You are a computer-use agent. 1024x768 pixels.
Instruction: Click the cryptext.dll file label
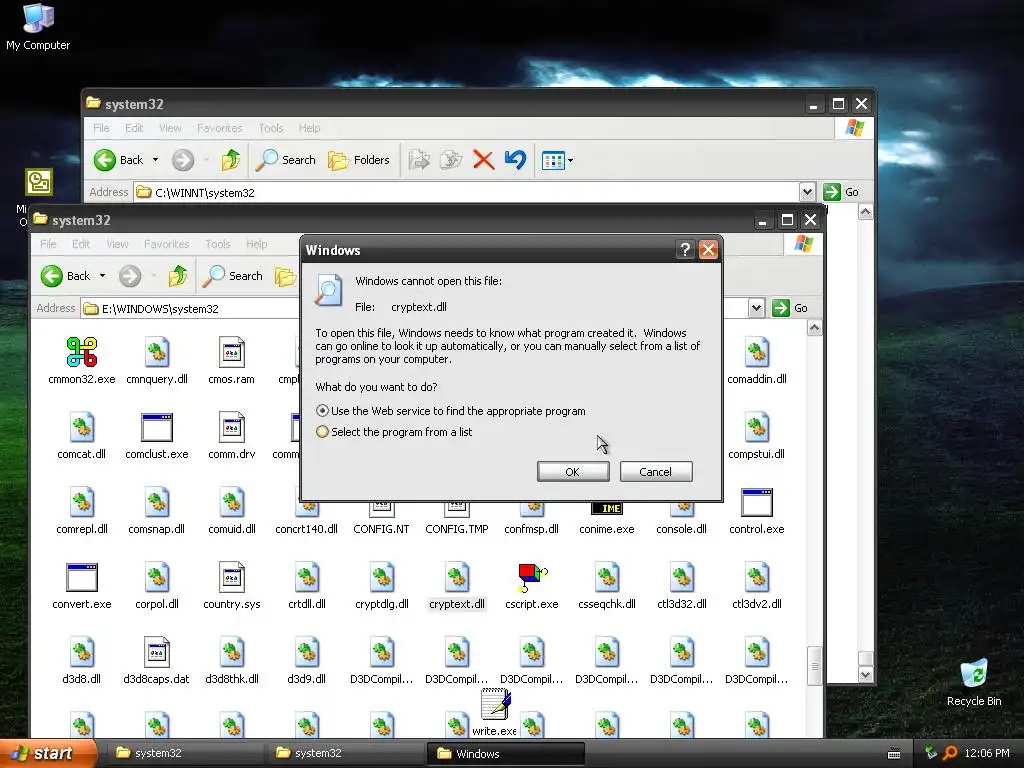click(456, 604)
